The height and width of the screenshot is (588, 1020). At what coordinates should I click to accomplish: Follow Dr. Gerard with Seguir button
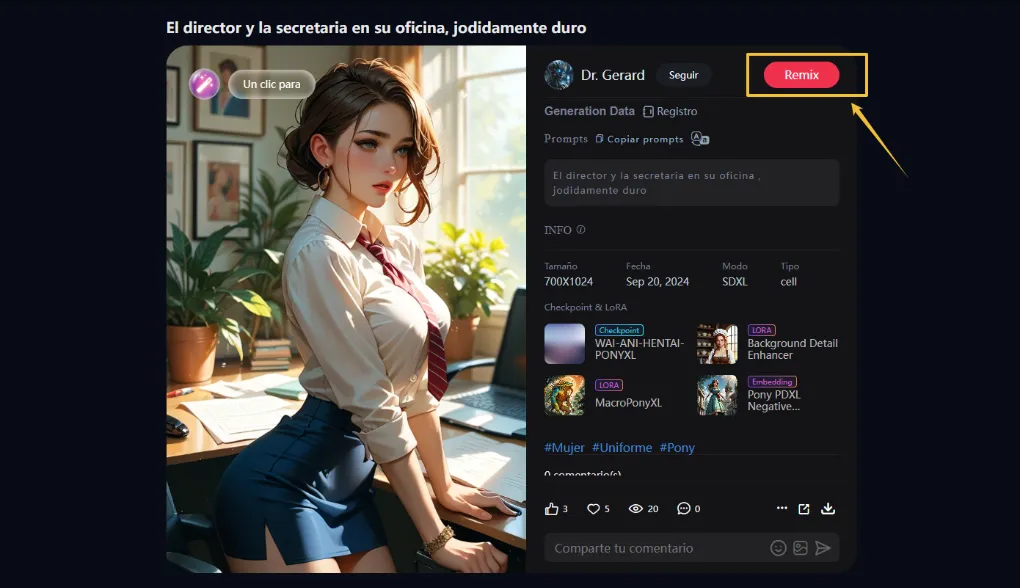click(683, 75)
